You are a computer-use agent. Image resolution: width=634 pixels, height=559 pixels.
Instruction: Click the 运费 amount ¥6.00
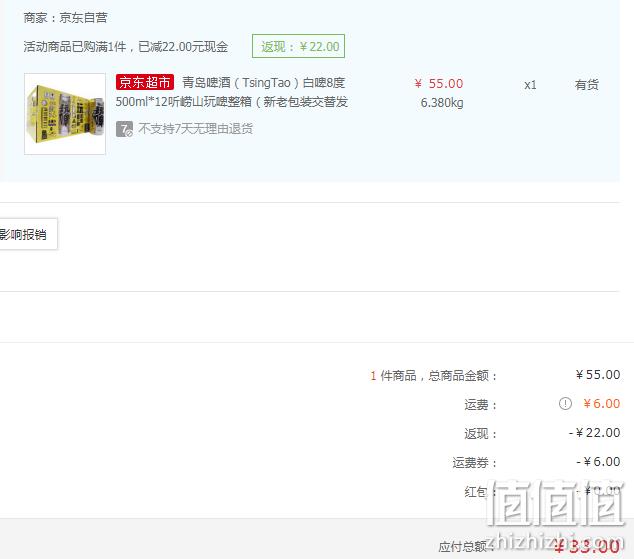click(602, 403)
